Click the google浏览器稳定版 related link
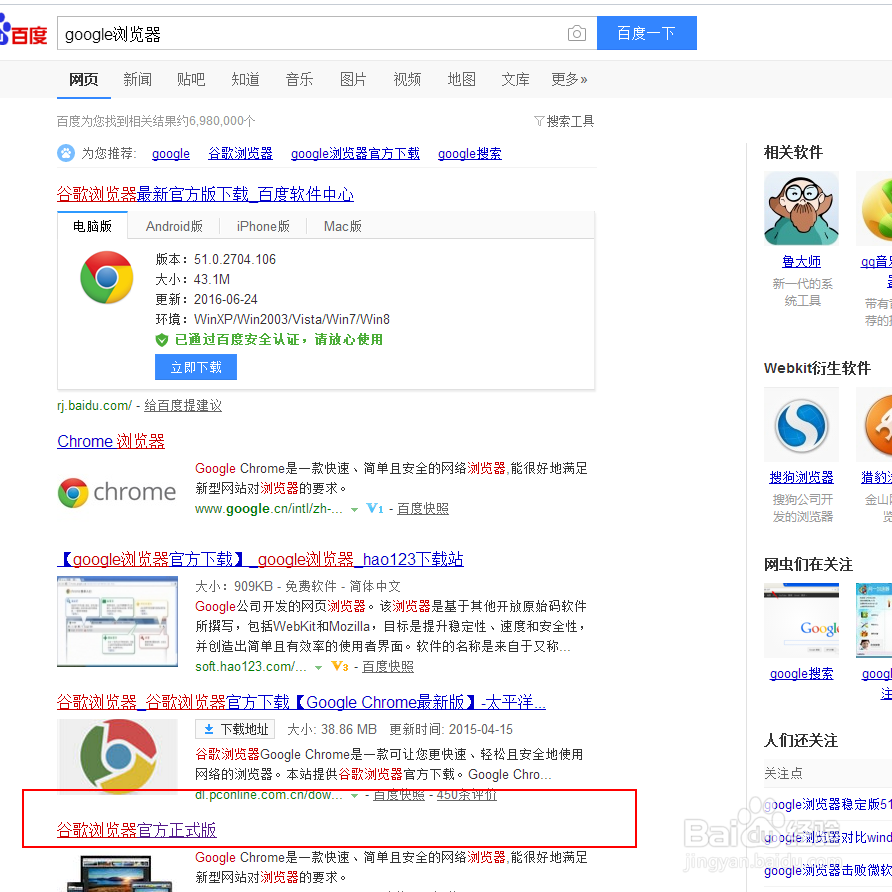892x892 pixels. click(828, 804)
